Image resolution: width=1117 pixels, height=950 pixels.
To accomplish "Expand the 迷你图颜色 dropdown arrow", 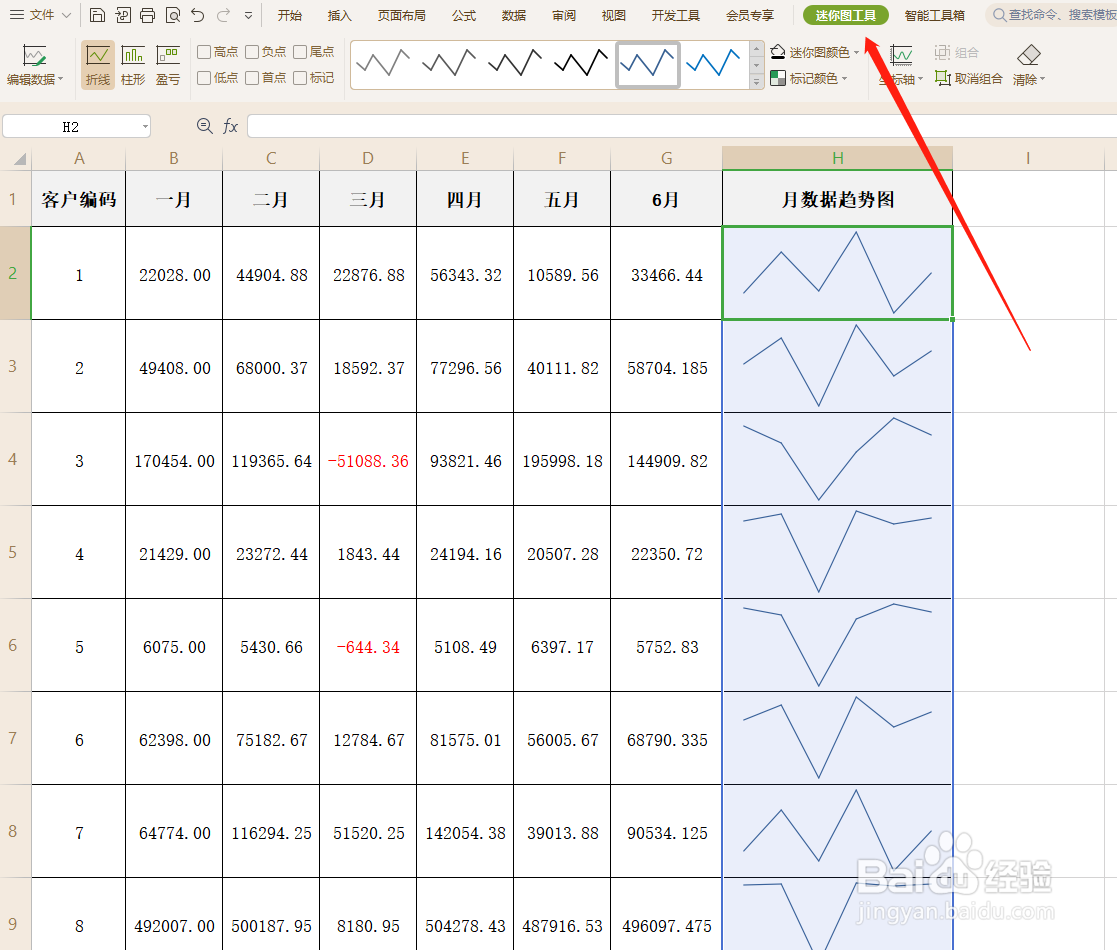I will [856, 52].
